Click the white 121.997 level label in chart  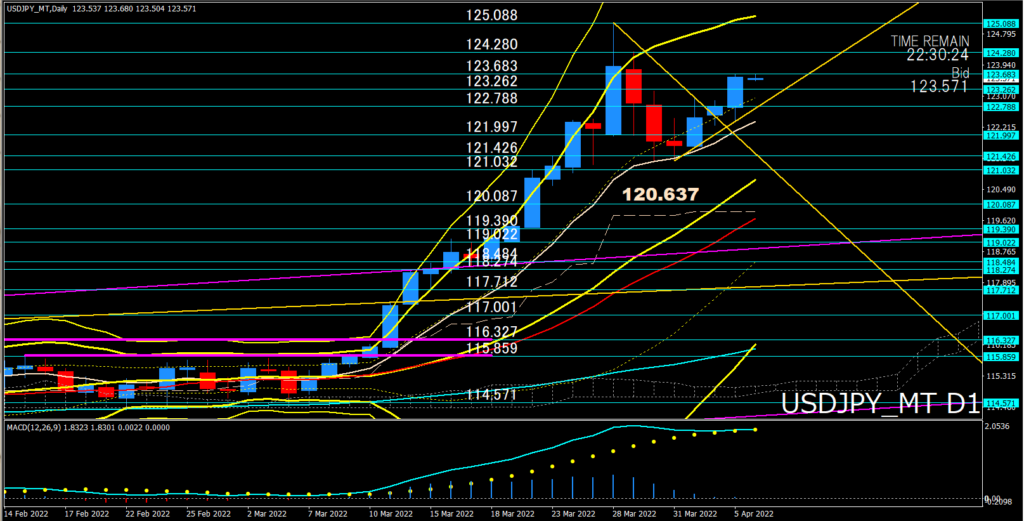coord(492,127)
